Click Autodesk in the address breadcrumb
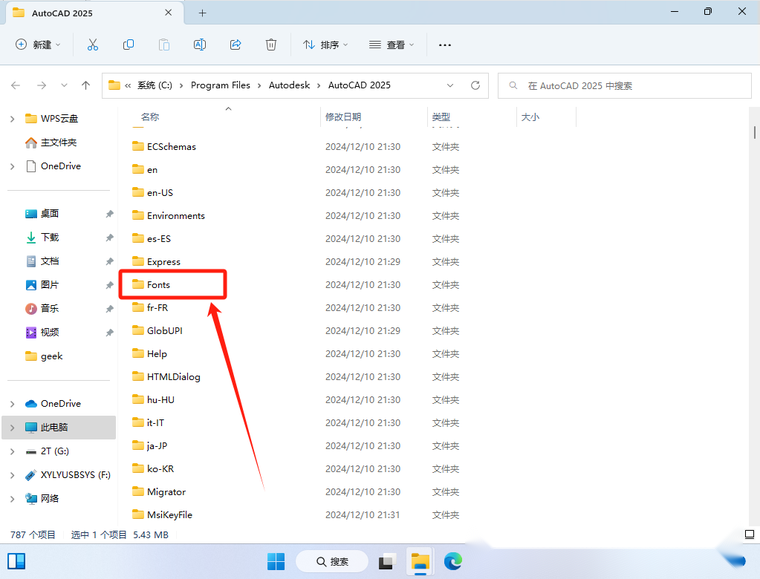760x579 pixels. tap(290, 86)
